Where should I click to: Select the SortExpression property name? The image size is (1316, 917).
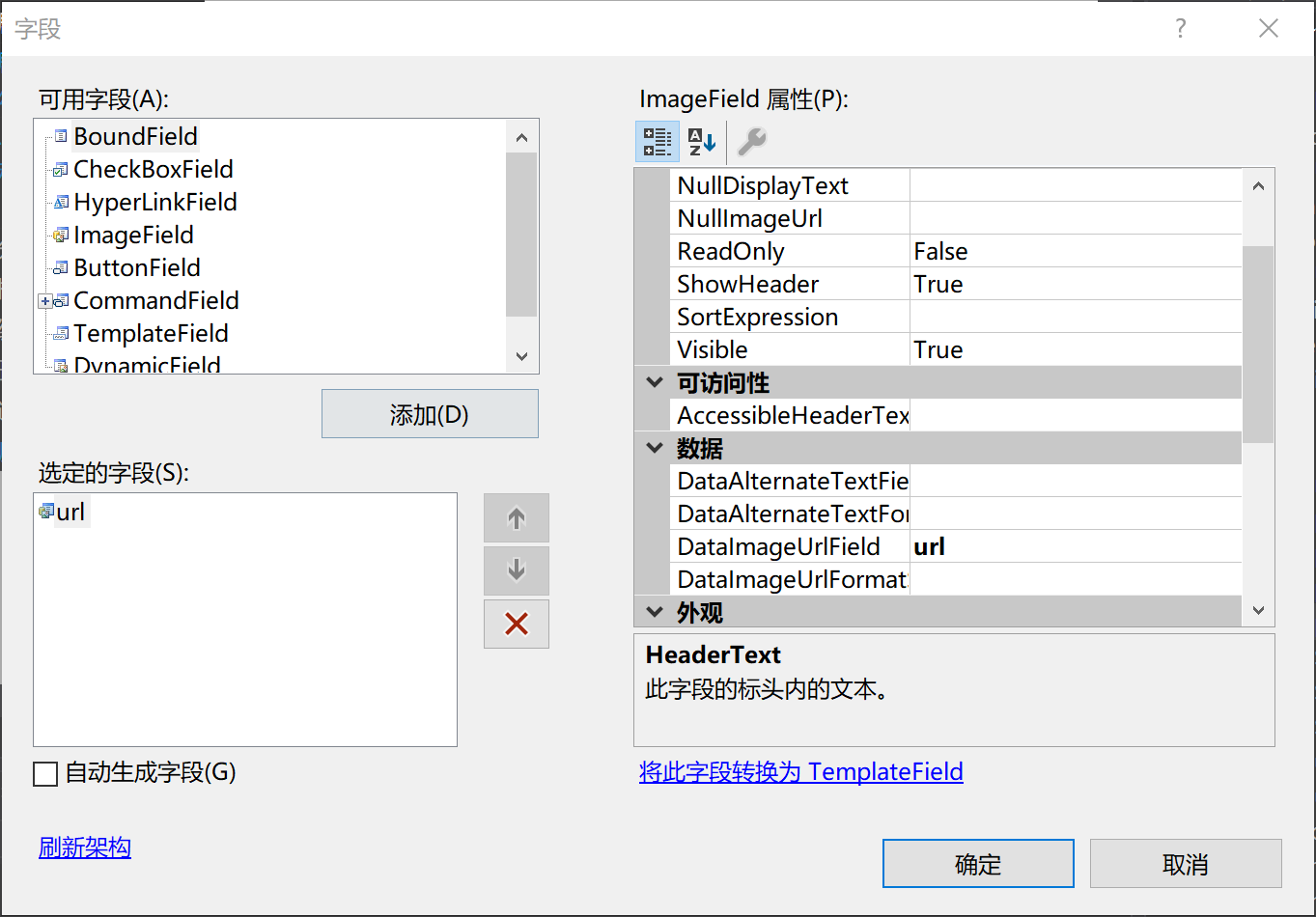coord(758,317)
